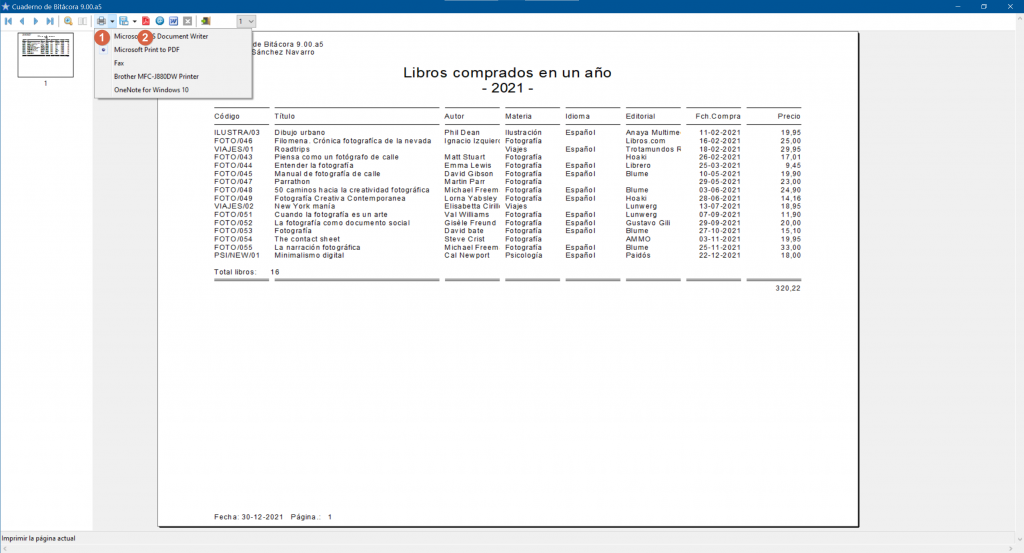The image size is (1024, 553).
Task: Click the zoom magnifier icon
Action: point(68,21)
